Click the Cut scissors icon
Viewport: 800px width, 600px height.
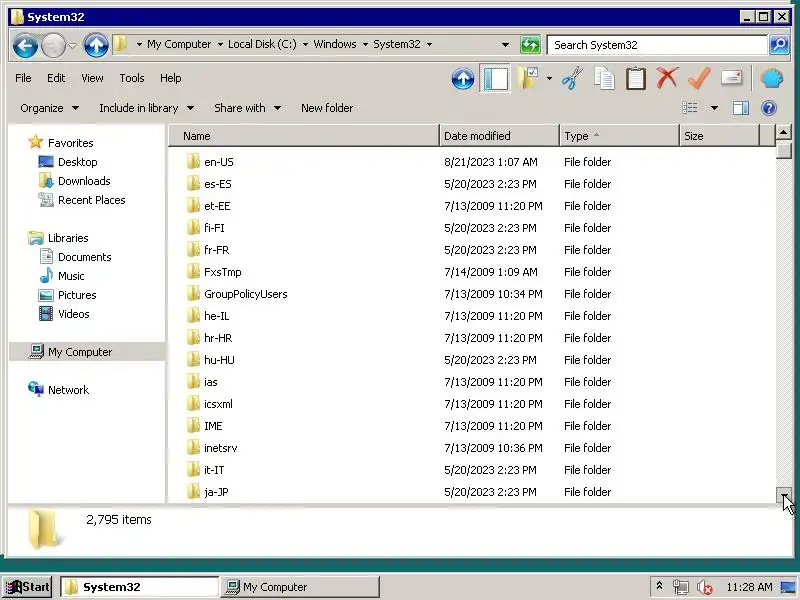(572, 79)
